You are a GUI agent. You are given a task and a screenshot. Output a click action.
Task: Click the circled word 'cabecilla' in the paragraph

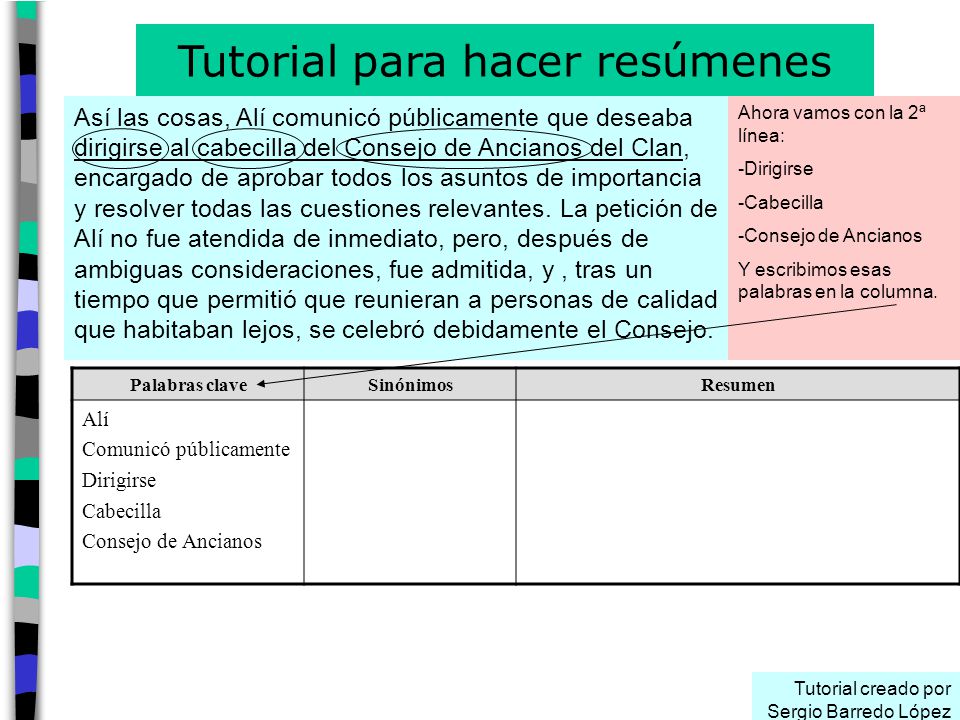247,148
